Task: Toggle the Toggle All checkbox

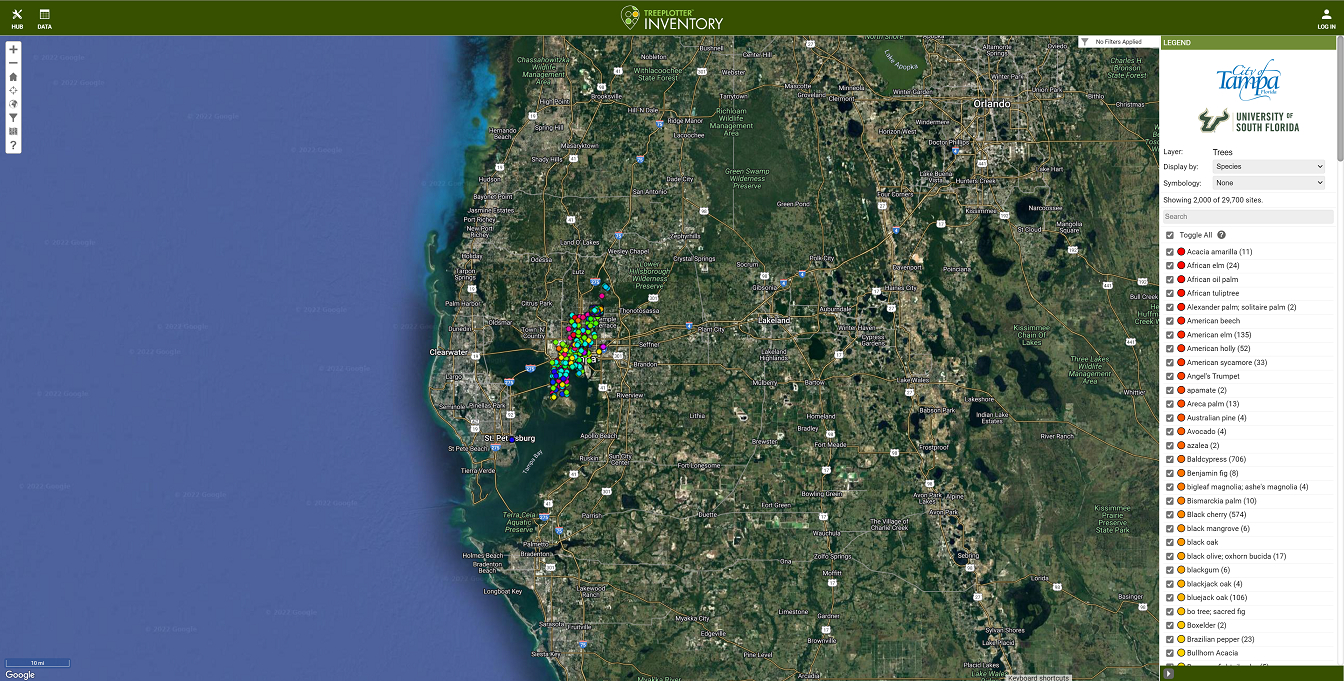Action: click(1170, 235)
